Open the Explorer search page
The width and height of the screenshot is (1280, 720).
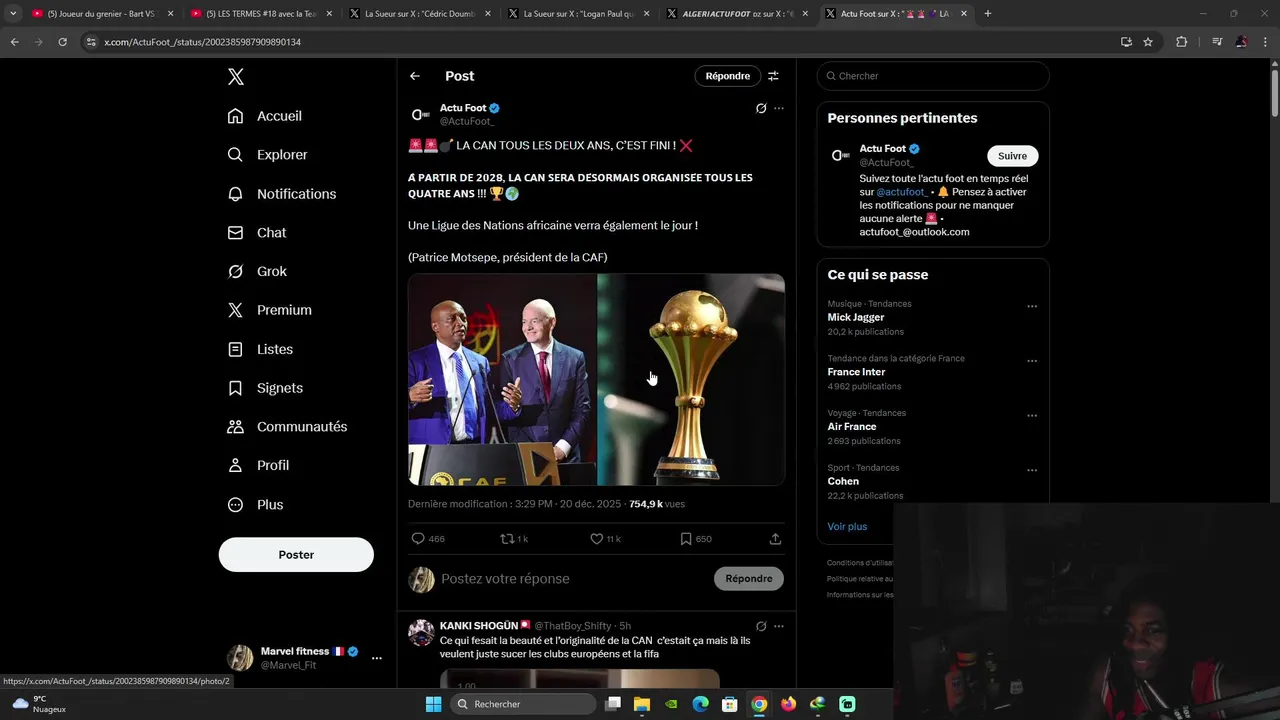click(x=268, y=155)
